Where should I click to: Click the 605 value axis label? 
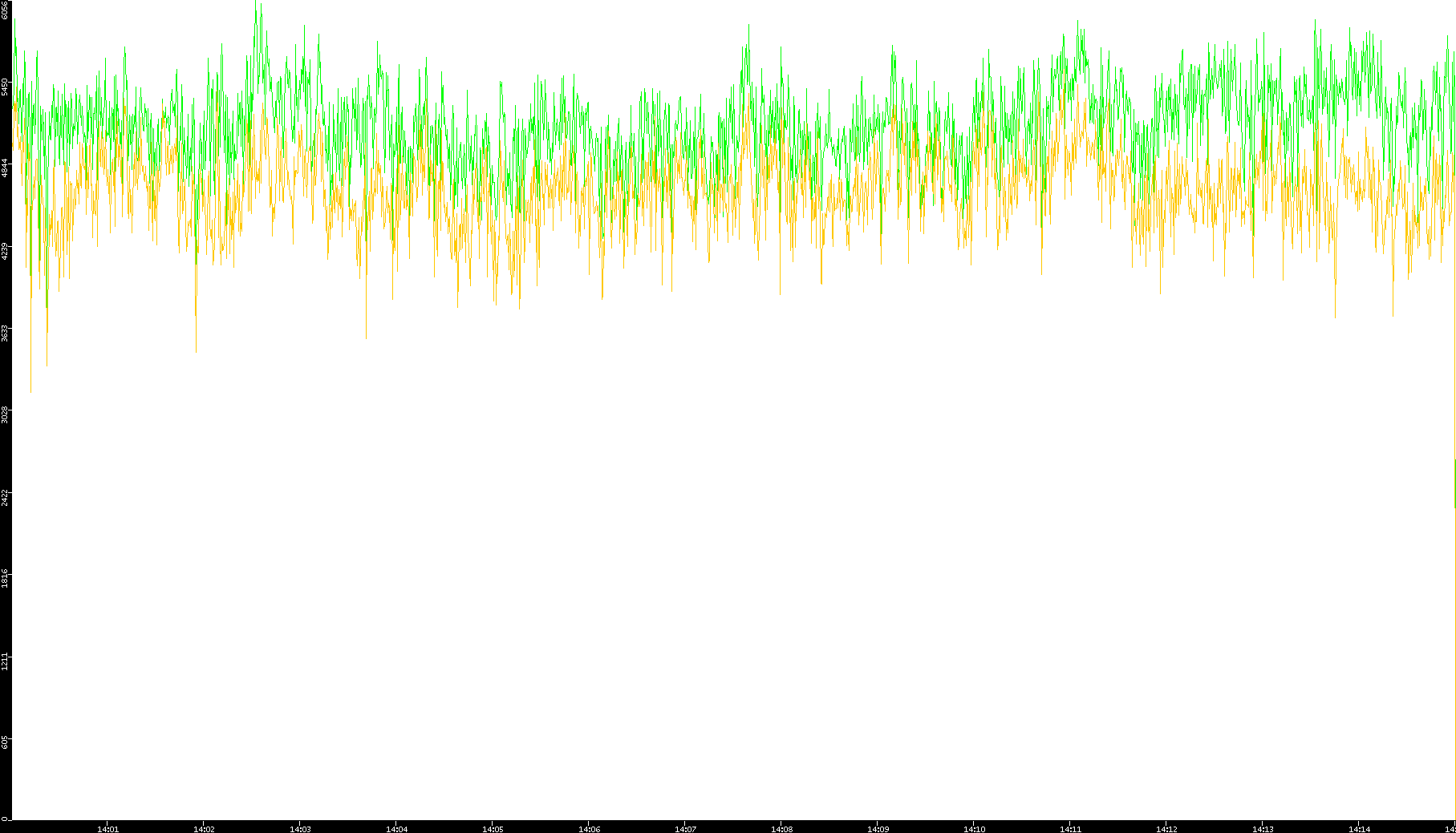[6, 742]
